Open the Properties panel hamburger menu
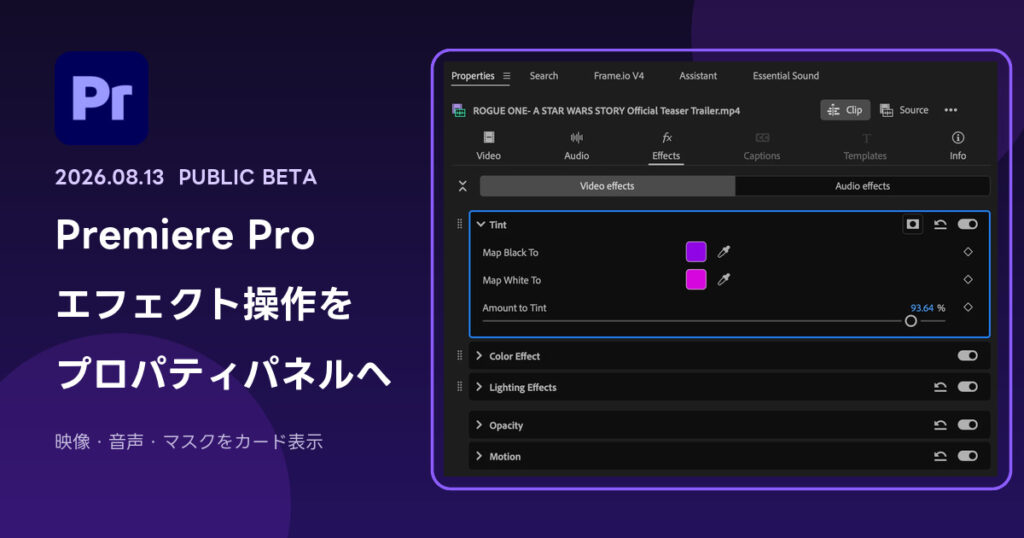The width and height of the screenshot is (1024, 538). click(507, 76)
